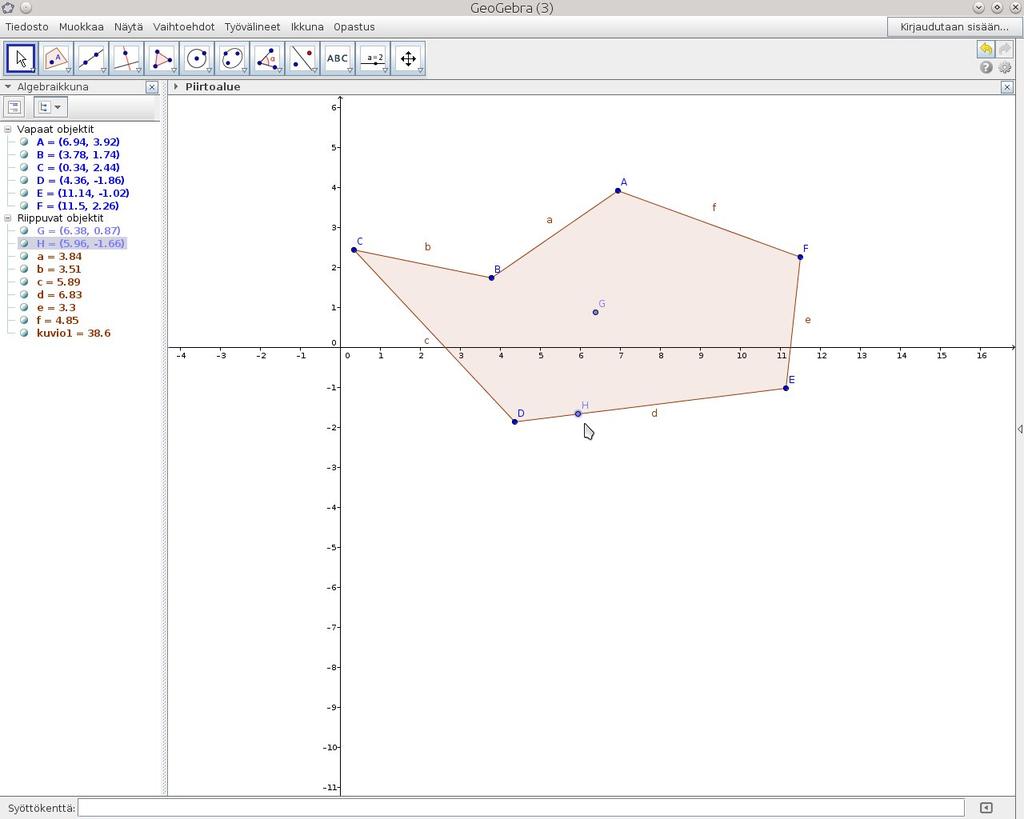Toggle visibility of point H
This screenshot has height=819, width=1024.
point(24,243)
